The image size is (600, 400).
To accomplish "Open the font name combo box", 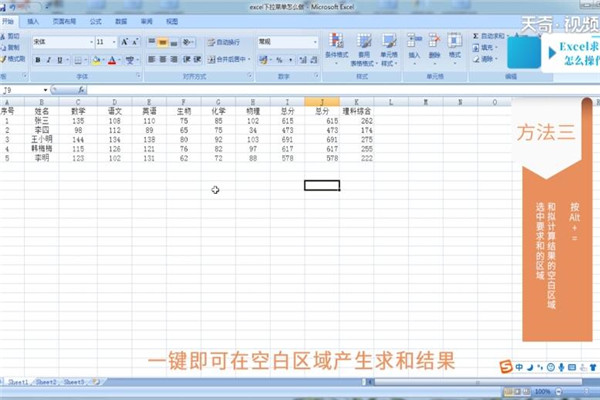I will coord(63,42).
